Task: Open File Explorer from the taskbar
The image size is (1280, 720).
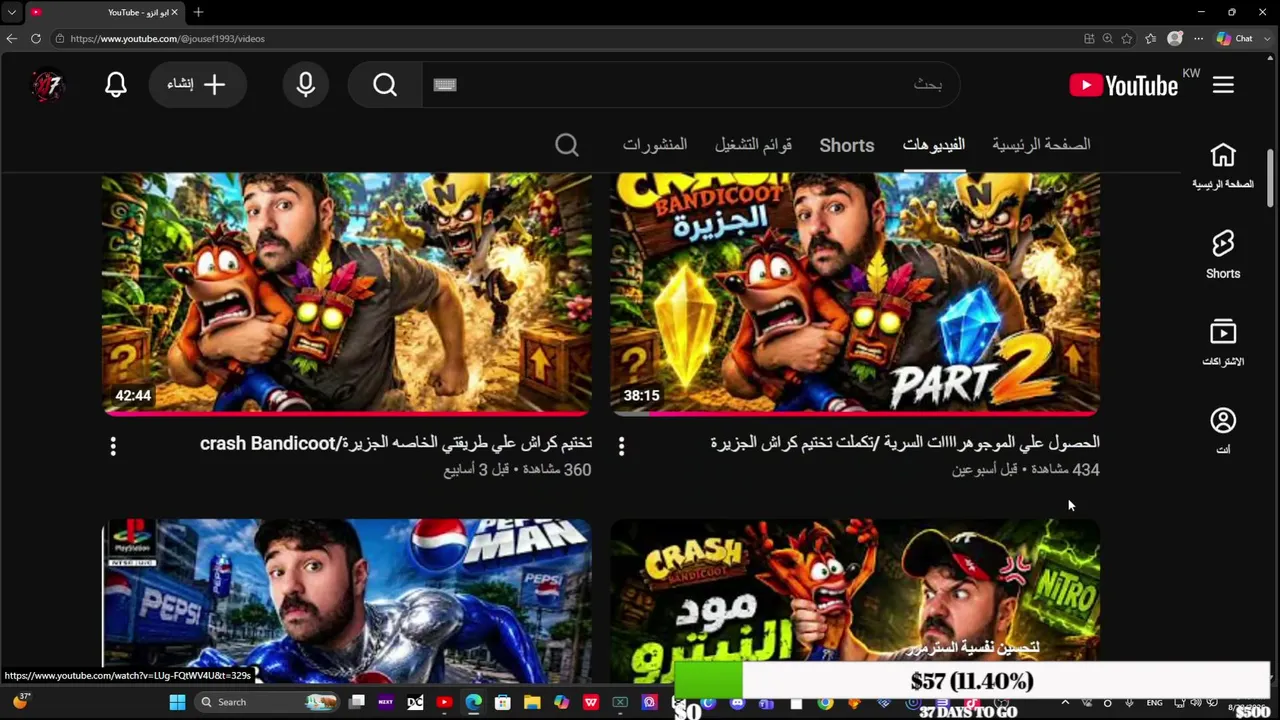Action: tap(532, 702)
